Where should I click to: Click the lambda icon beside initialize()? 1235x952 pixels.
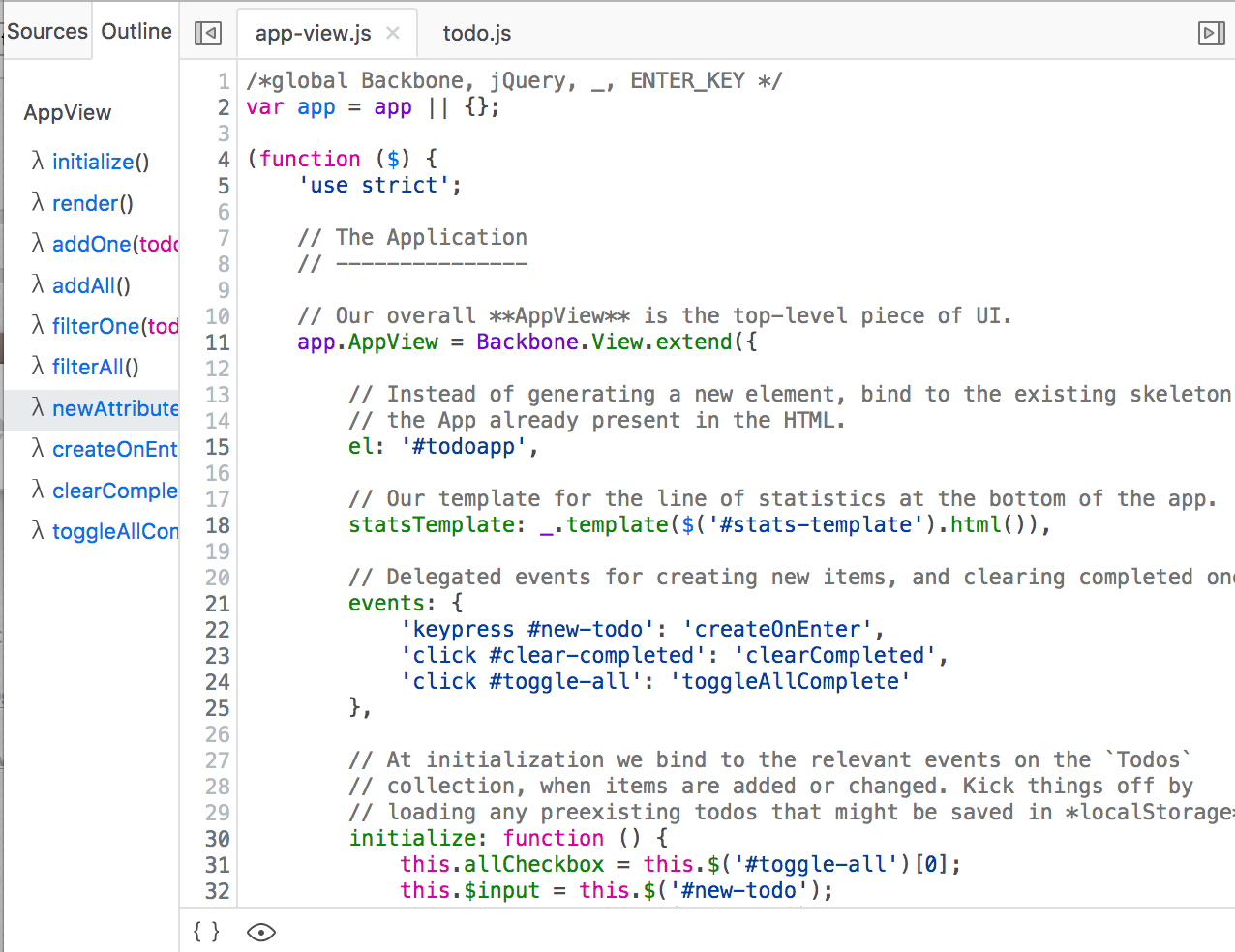tap(38, 162)
